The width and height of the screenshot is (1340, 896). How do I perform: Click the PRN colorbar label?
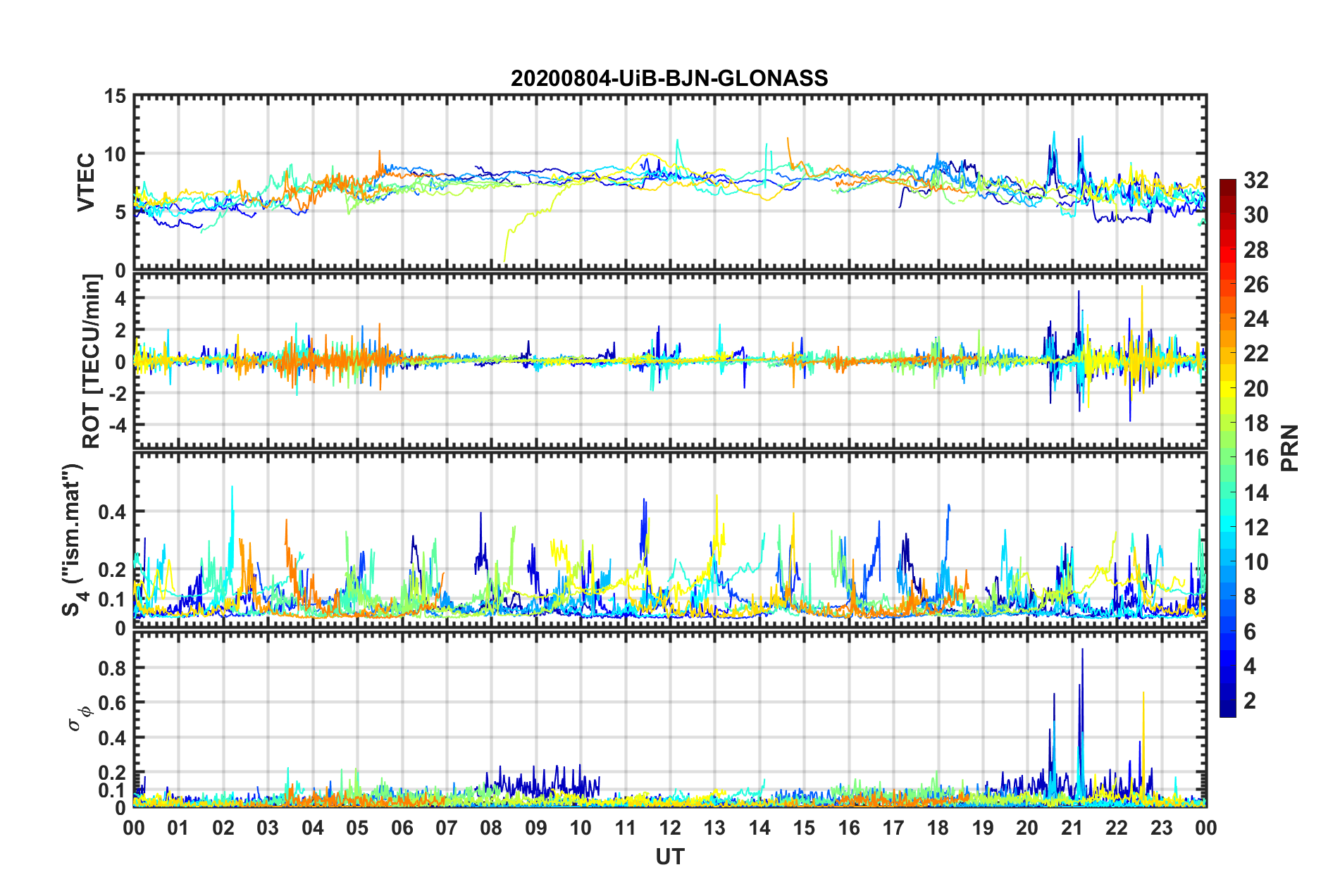[x=1290, y=448]
